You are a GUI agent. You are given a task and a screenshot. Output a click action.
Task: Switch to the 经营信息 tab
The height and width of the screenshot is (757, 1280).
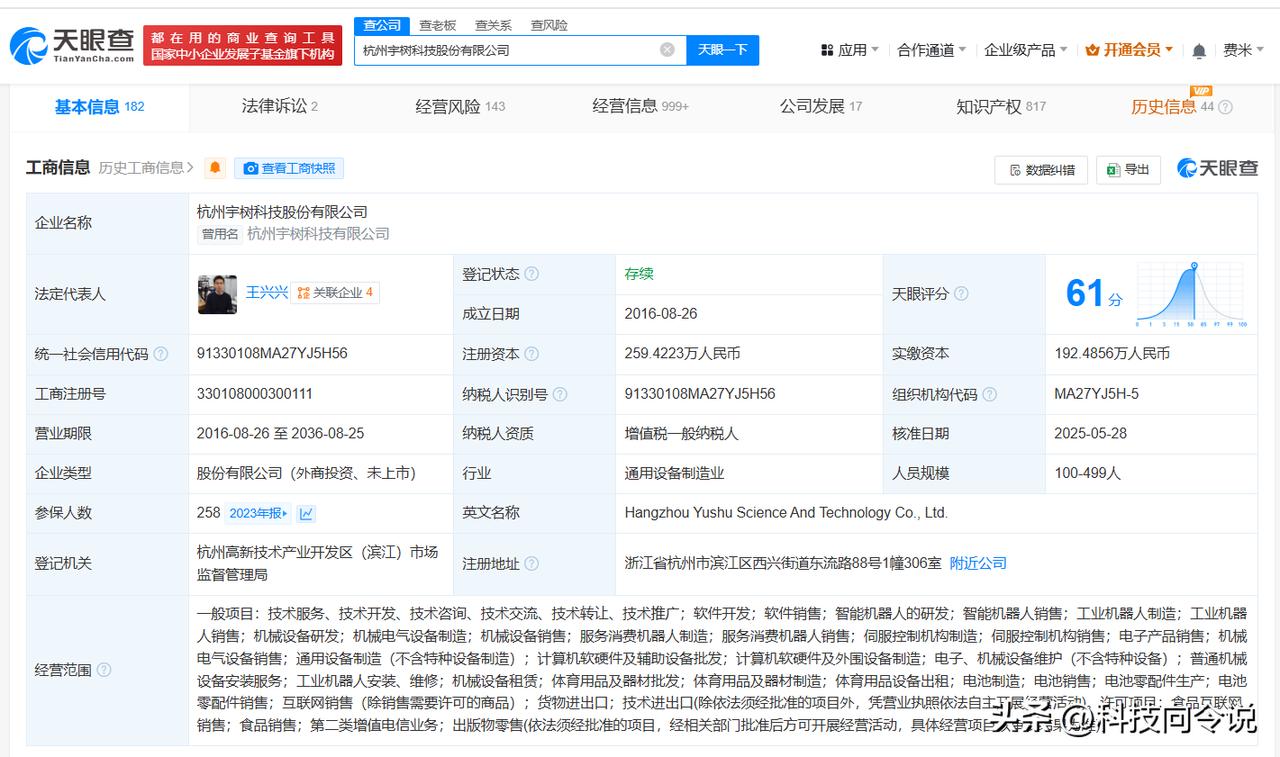(640, 106)
